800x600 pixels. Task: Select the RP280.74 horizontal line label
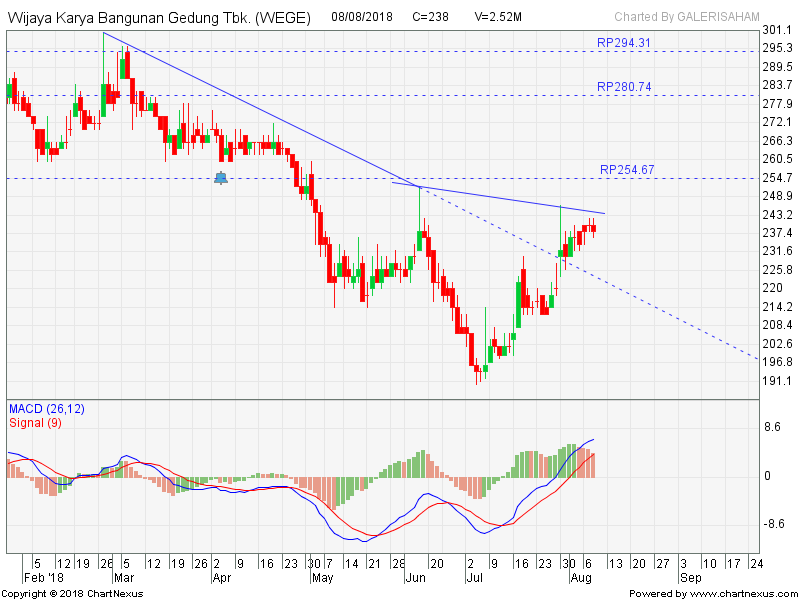click(x=623, y=87)
